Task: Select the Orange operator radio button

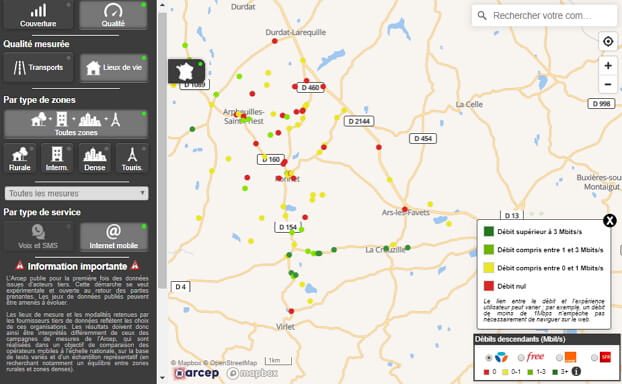Action: (x=559, y=358)
